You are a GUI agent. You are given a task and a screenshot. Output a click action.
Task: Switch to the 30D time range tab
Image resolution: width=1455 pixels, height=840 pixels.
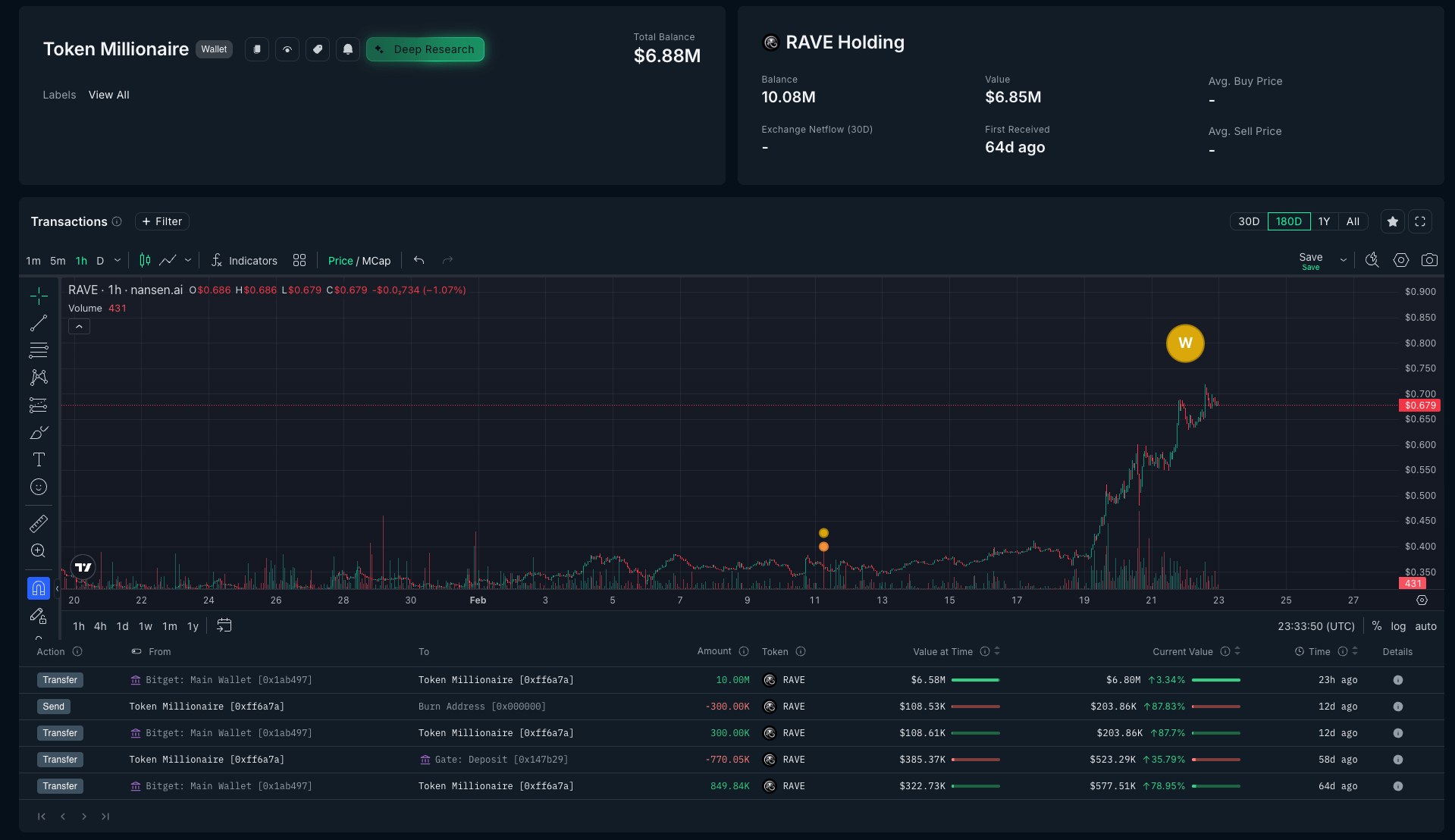1249,221
